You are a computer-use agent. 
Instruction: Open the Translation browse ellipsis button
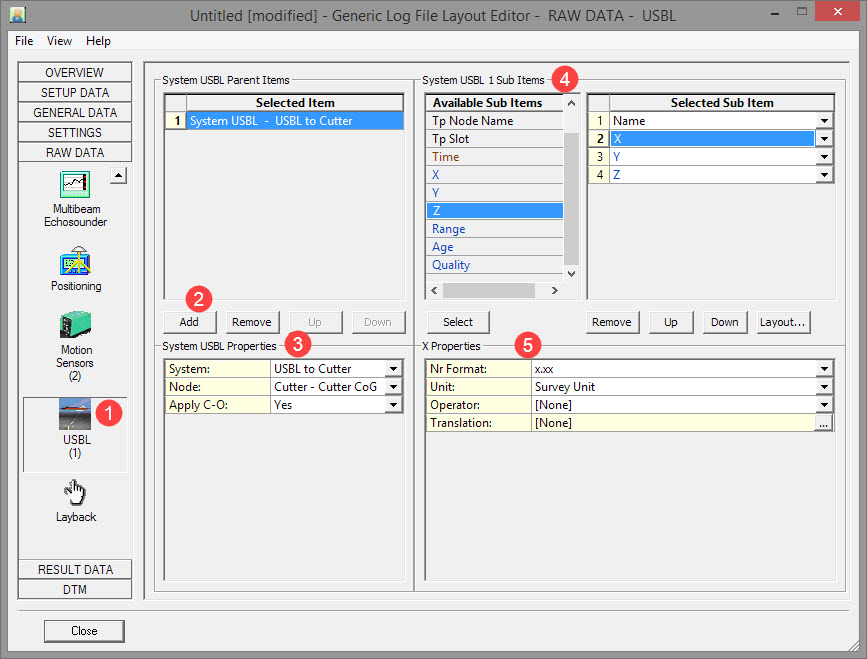click(x=824, y=423)
